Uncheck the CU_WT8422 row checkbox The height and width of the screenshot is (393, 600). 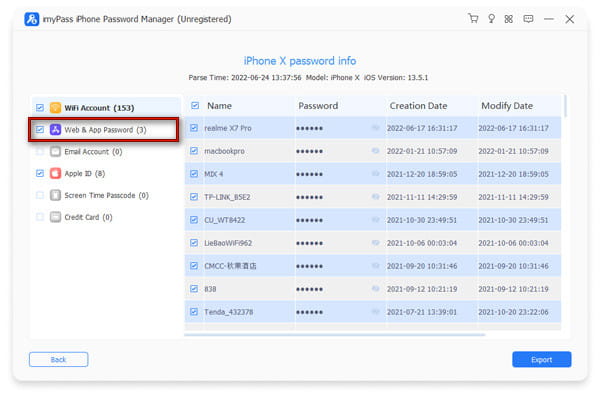(x=194, y=220)
